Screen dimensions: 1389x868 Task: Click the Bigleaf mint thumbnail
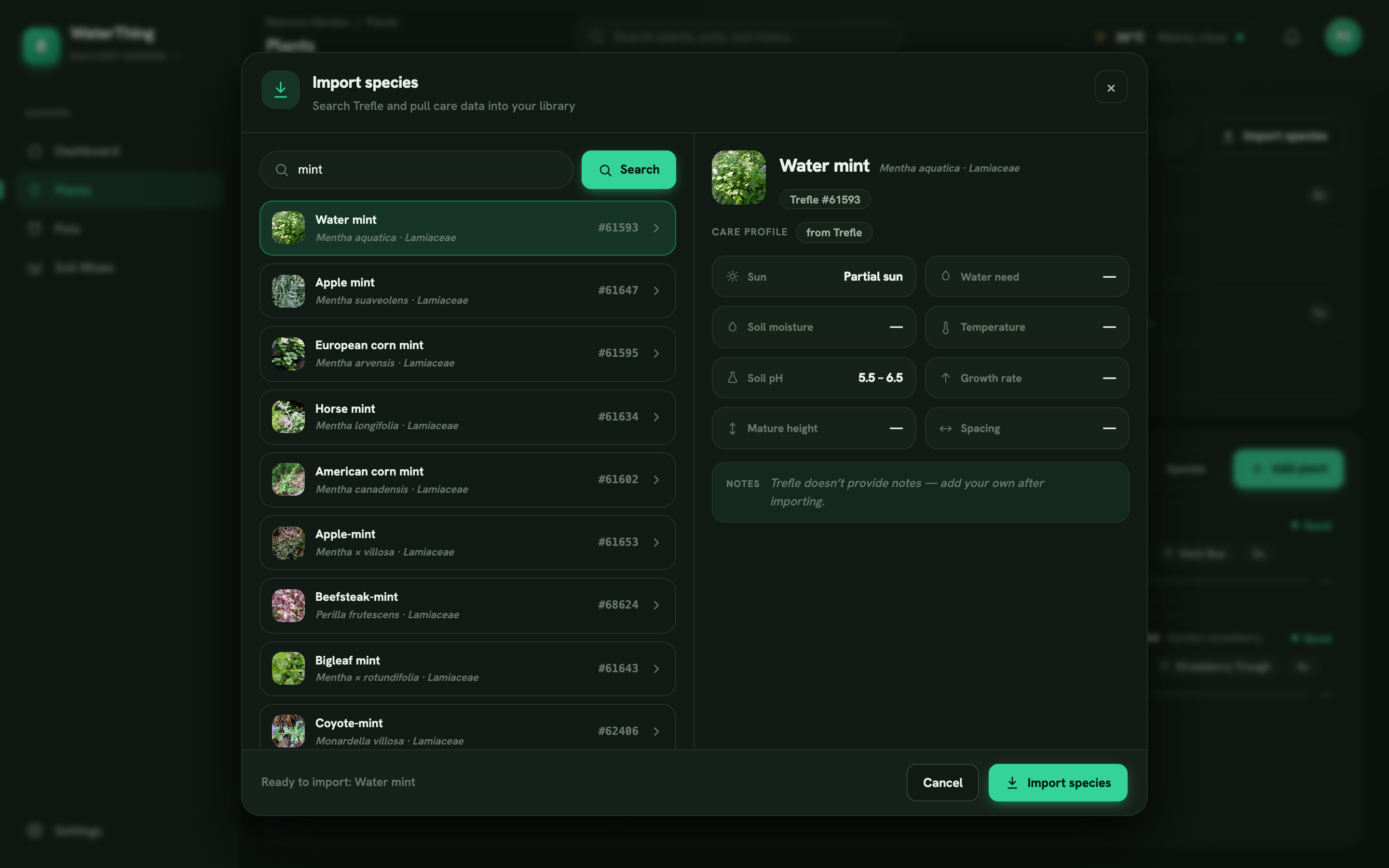(288, 668)
